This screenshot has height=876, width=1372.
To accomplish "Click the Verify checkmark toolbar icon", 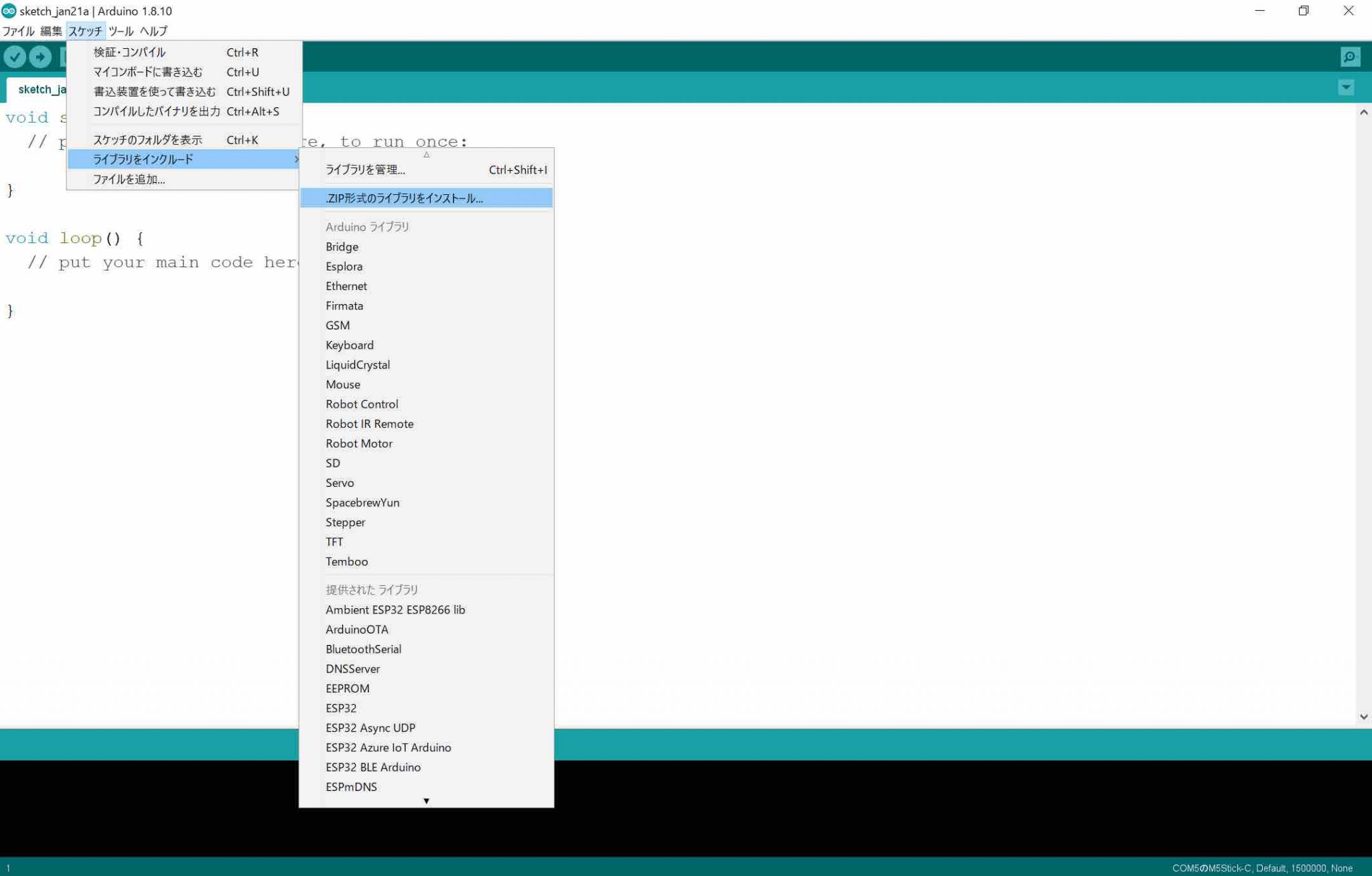I will tap(15, 57).
